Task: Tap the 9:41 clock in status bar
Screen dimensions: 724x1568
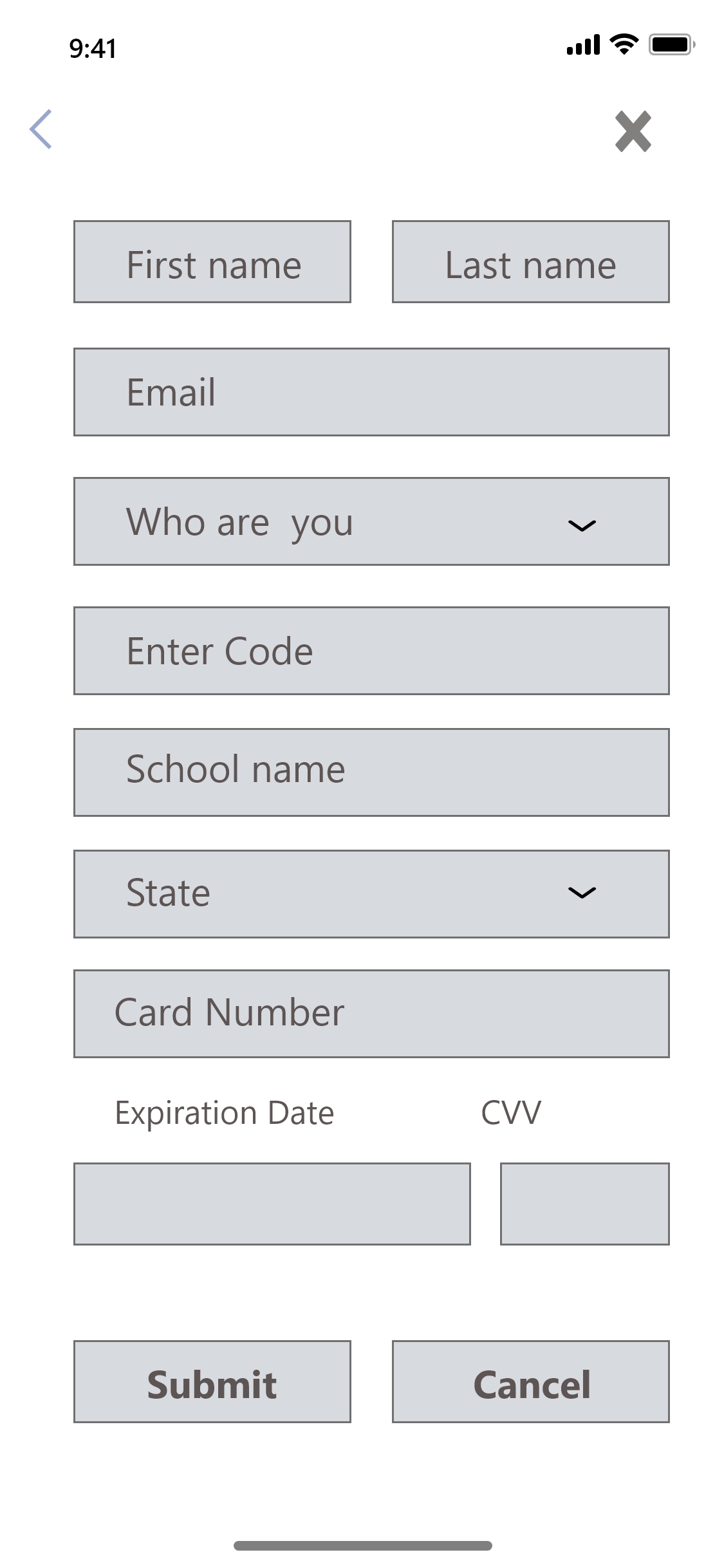Action: pyautogui.click(x=93, y=49)
